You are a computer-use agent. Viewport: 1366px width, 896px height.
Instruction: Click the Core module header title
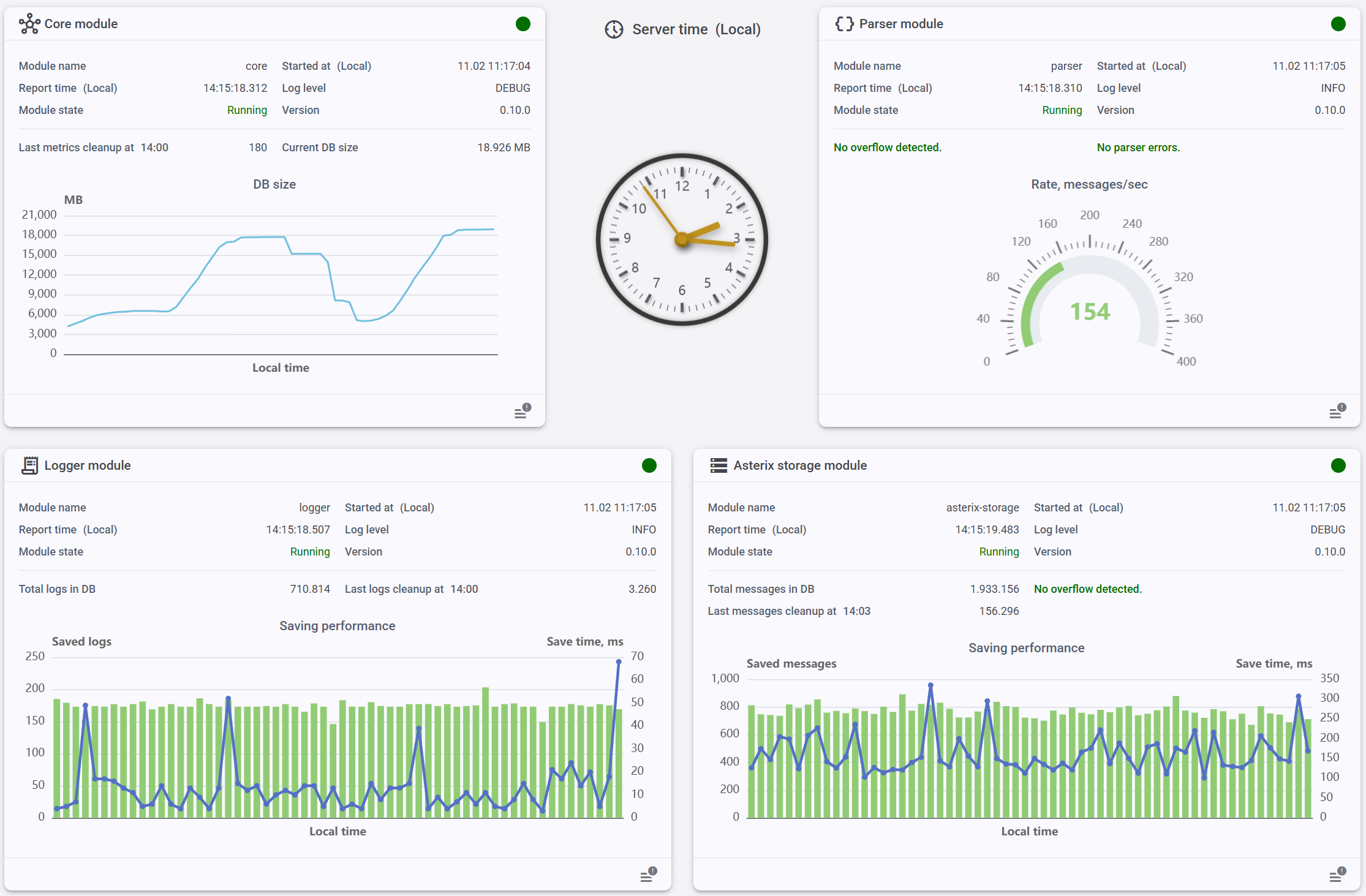point(81,24)
